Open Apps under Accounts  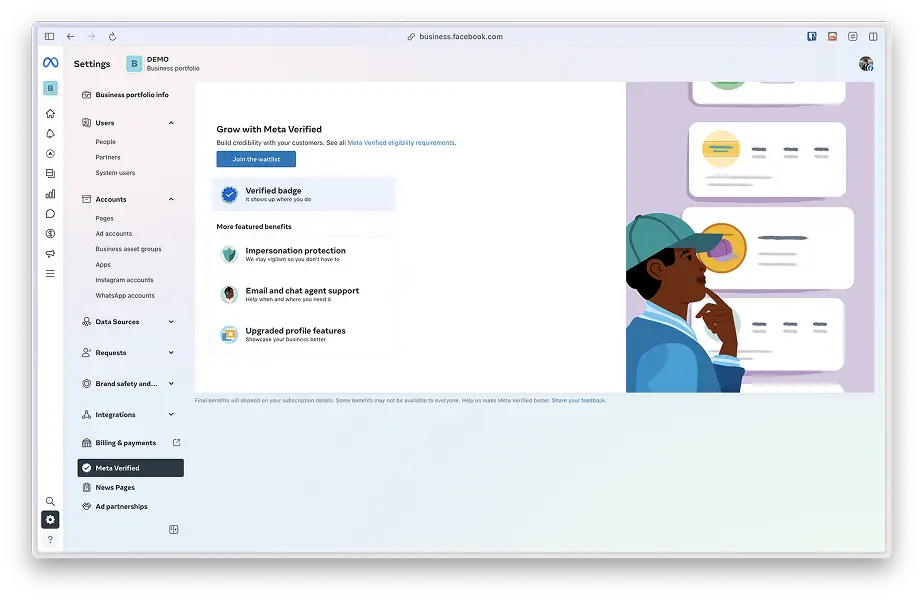tap(103, 264)
